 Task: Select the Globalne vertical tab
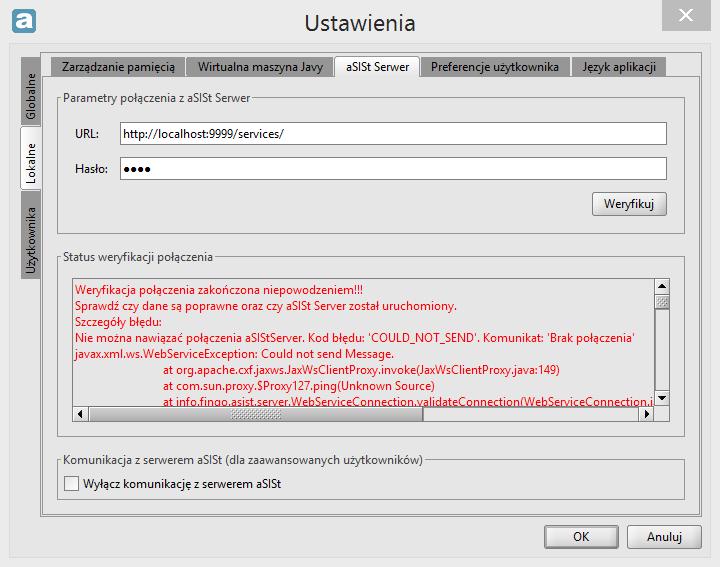point(31,91)
